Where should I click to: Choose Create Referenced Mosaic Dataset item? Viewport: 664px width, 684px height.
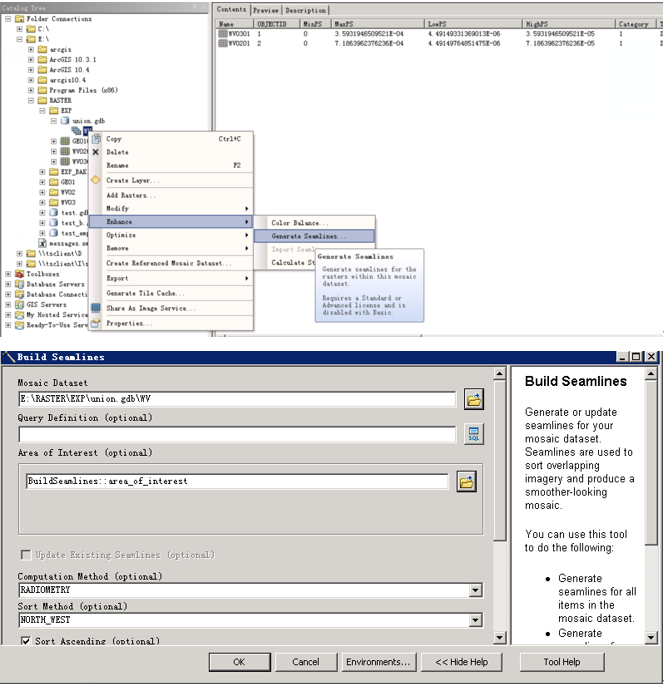171,263
